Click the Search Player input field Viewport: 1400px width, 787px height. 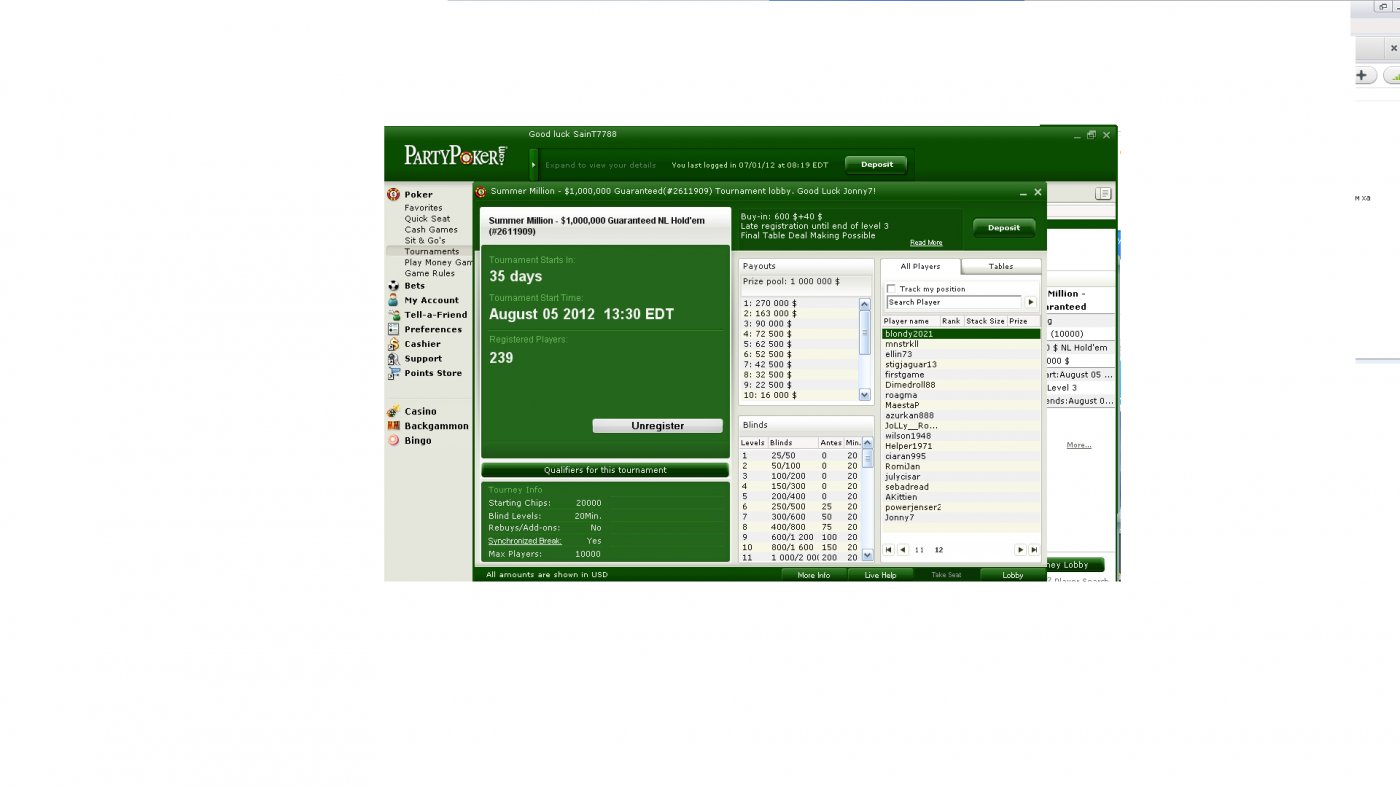(x=955, y=302)
